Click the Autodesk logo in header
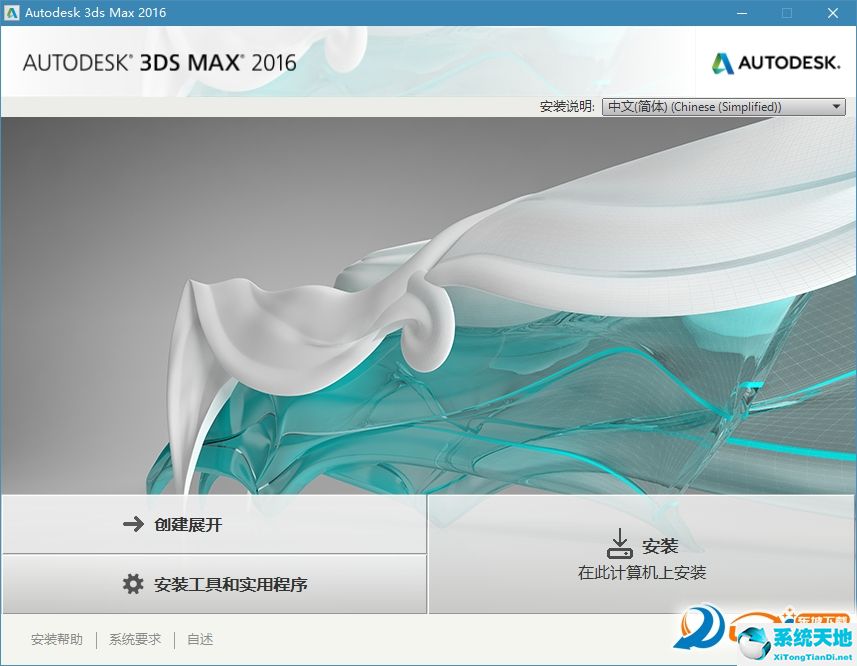 (776, 63)
